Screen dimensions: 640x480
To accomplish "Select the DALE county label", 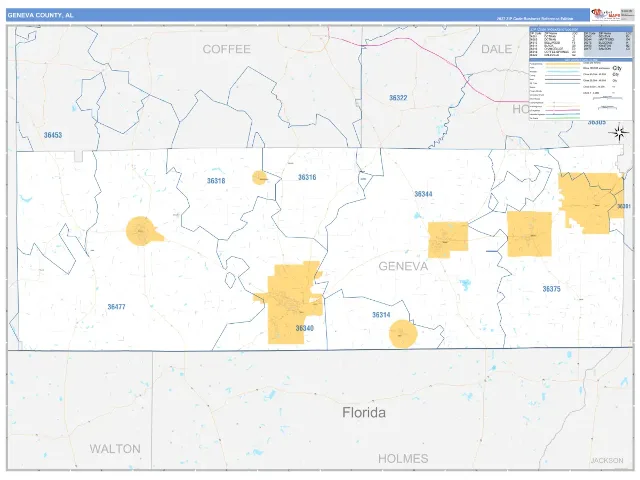I will click(x=496, y=49).
